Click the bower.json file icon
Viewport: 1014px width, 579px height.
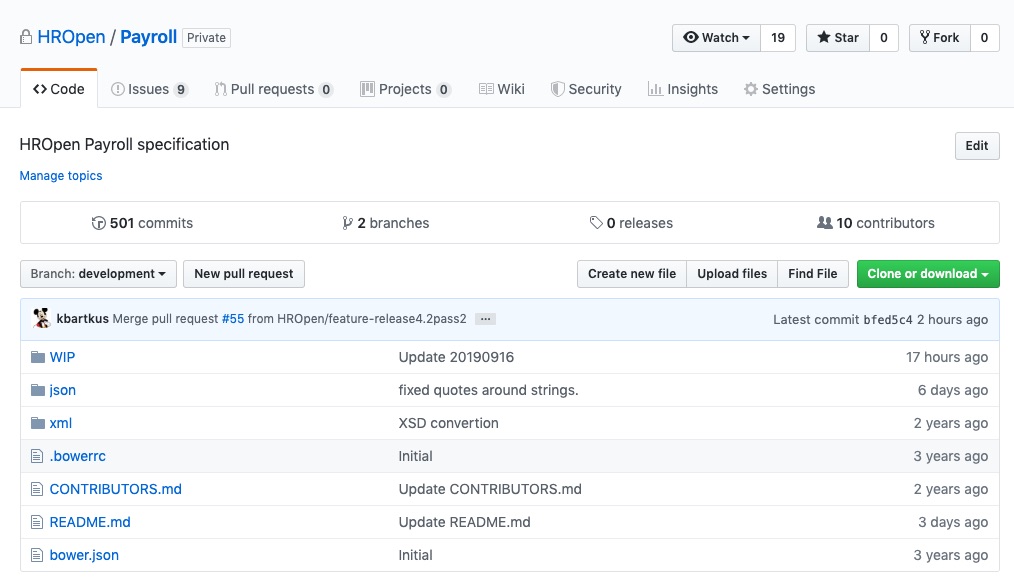37,555
